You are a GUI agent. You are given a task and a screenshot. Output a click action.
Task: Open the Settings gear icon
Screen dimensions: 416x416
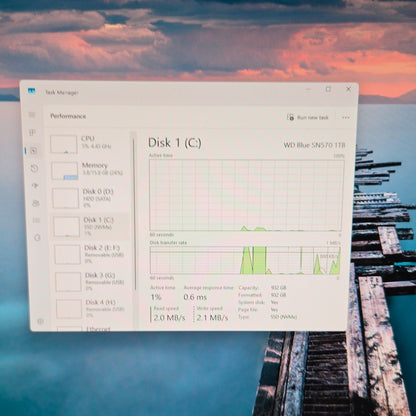(40, 321)
